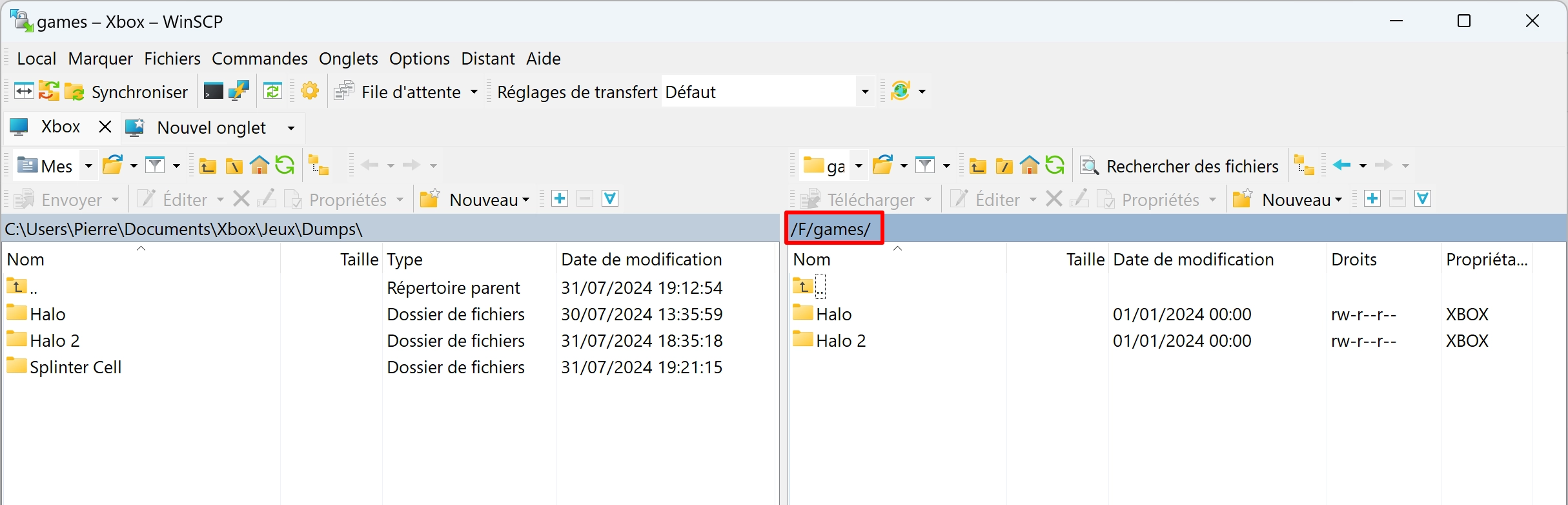Open the local directory tree icon

click(x=318, y=166)
